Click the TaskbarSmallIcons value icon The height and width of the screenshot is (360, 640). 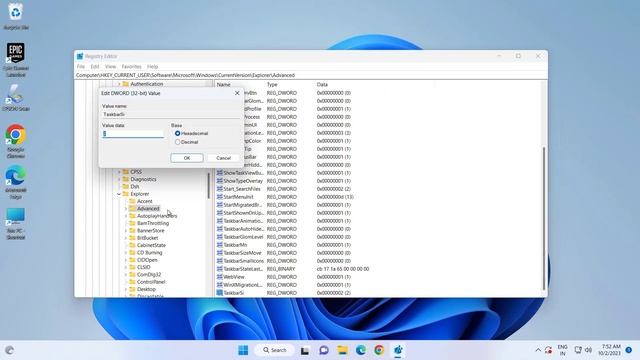pyautogui.click(x=220, y=261)
